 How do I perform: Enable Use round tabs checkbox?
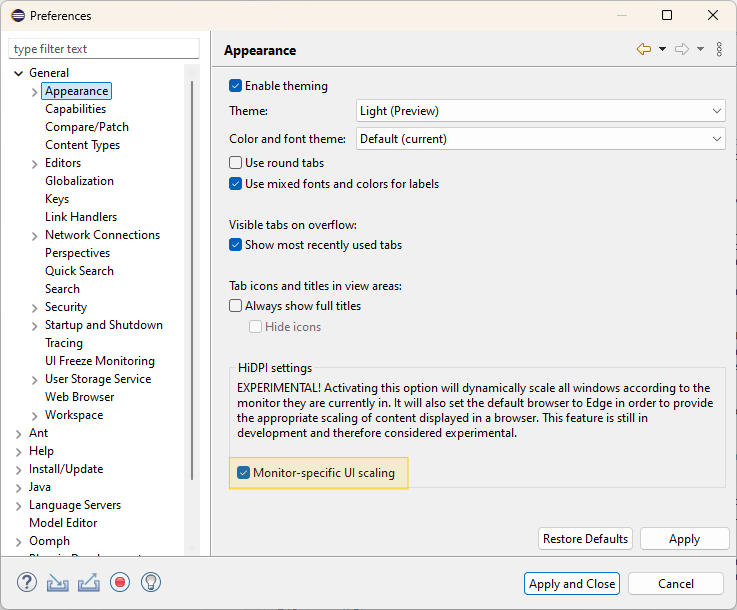pyautogui.click(x=235, y=163)
